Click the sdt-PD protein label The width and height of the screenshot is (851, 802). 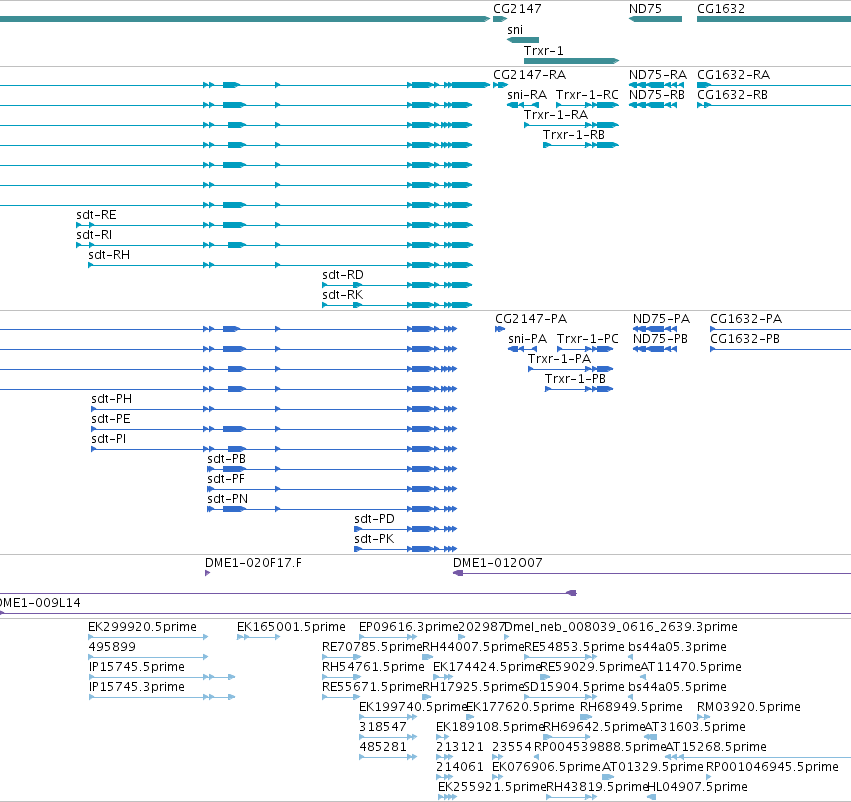point(374,520)
